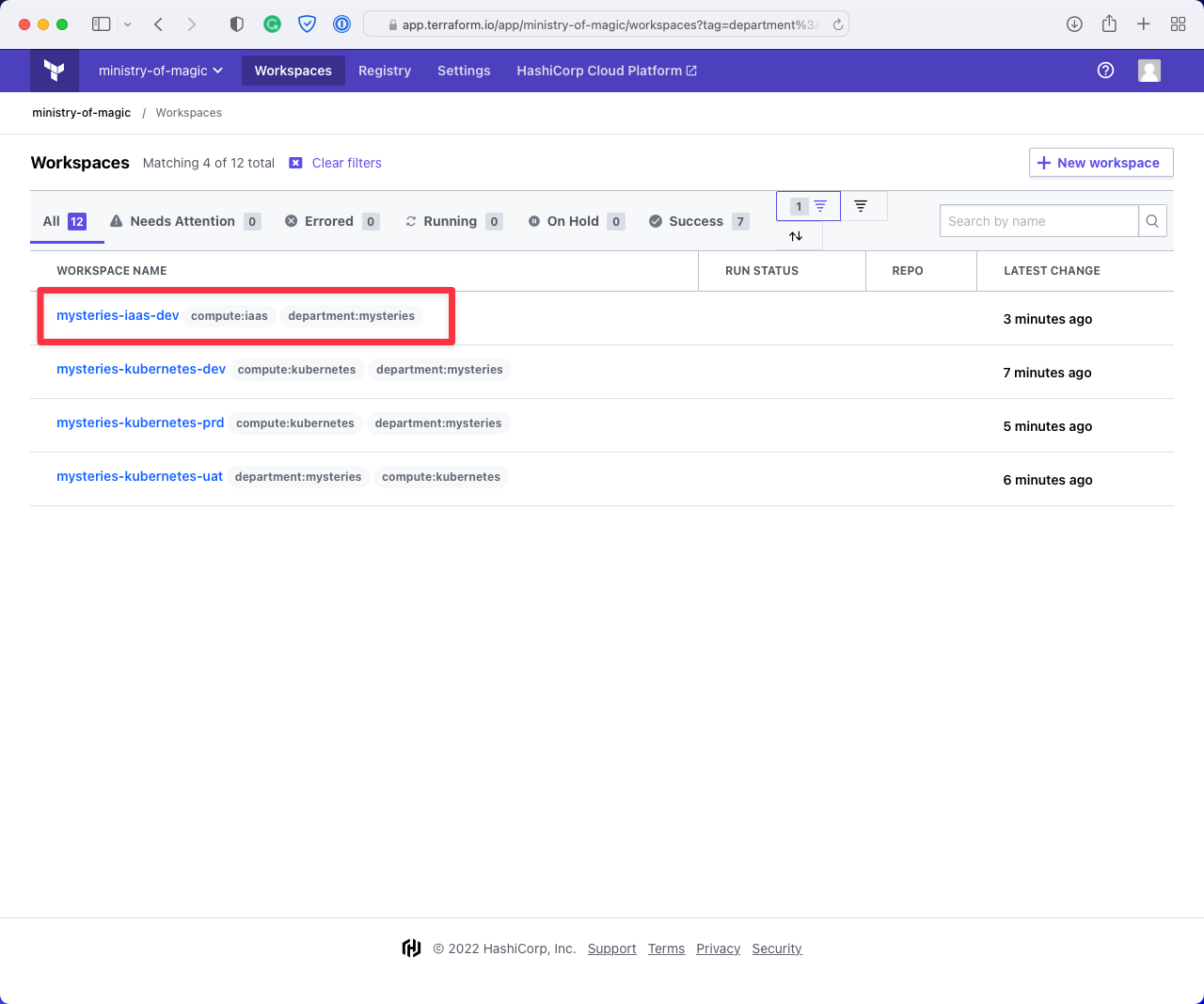Select the Needs Attention tab
This screenshot has height=1004, width=1204.
(185, 221)
